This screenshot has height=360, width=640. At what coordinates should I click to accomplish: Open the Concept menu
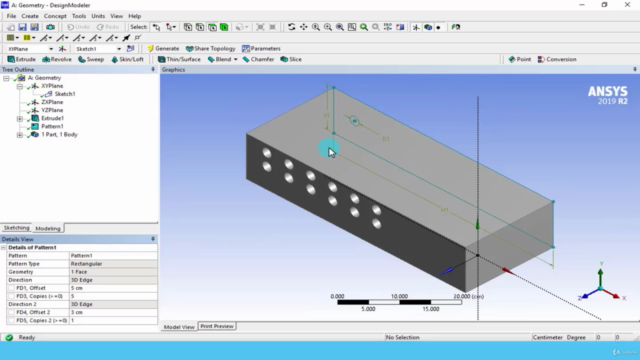point(55,16)
